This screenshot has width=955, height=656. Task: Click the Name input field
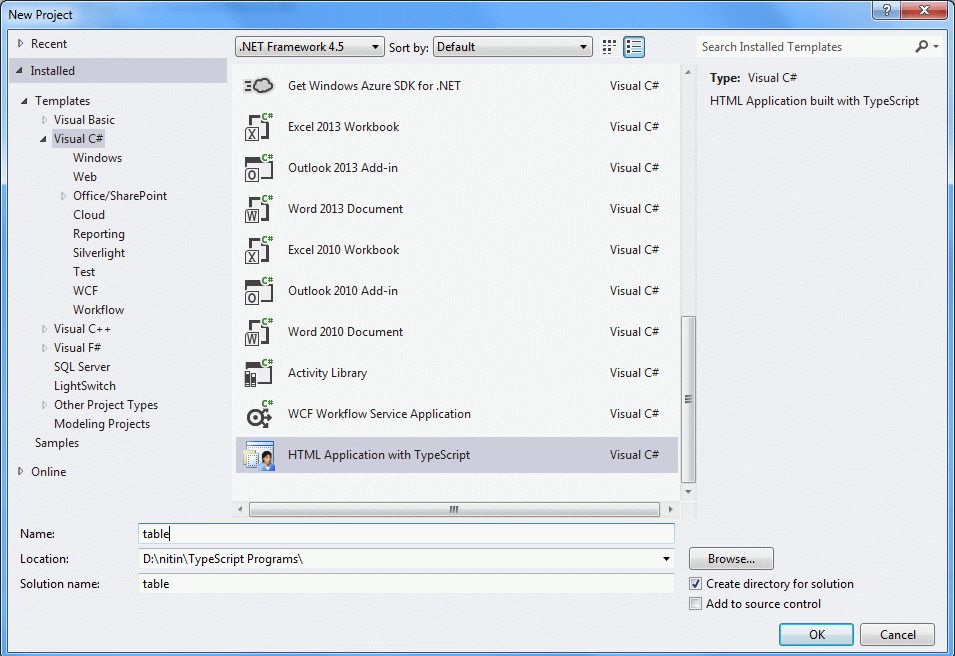[406, 534]
